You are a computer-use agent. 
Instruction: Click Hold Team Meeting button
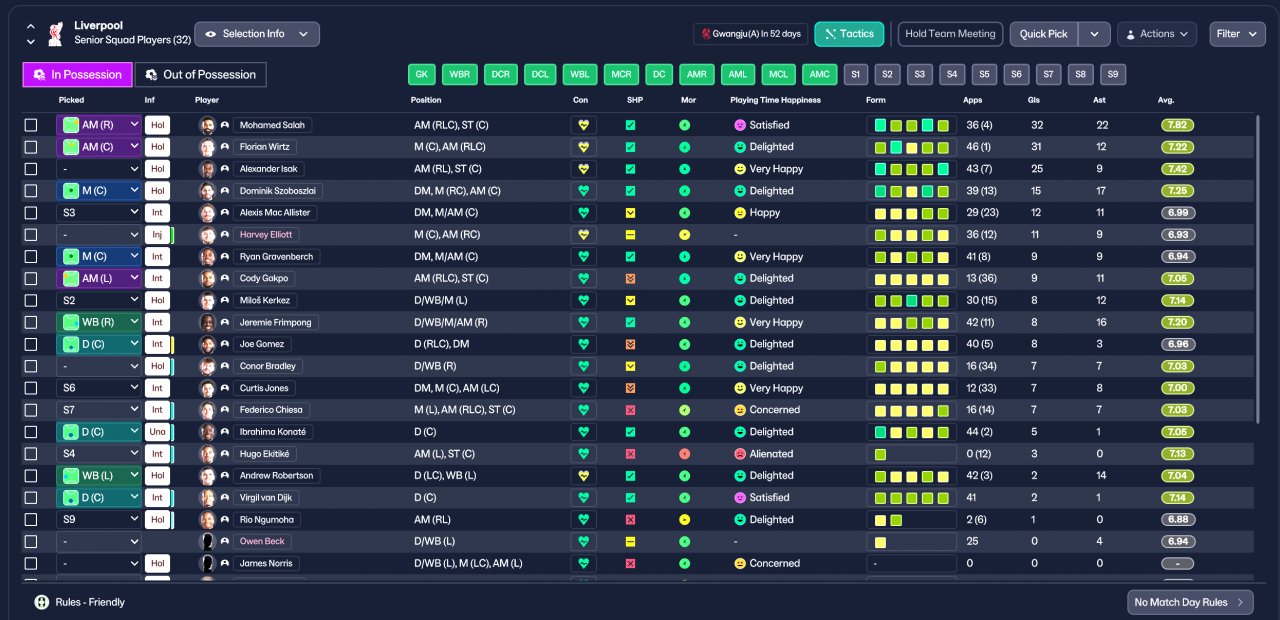point(950,34)
